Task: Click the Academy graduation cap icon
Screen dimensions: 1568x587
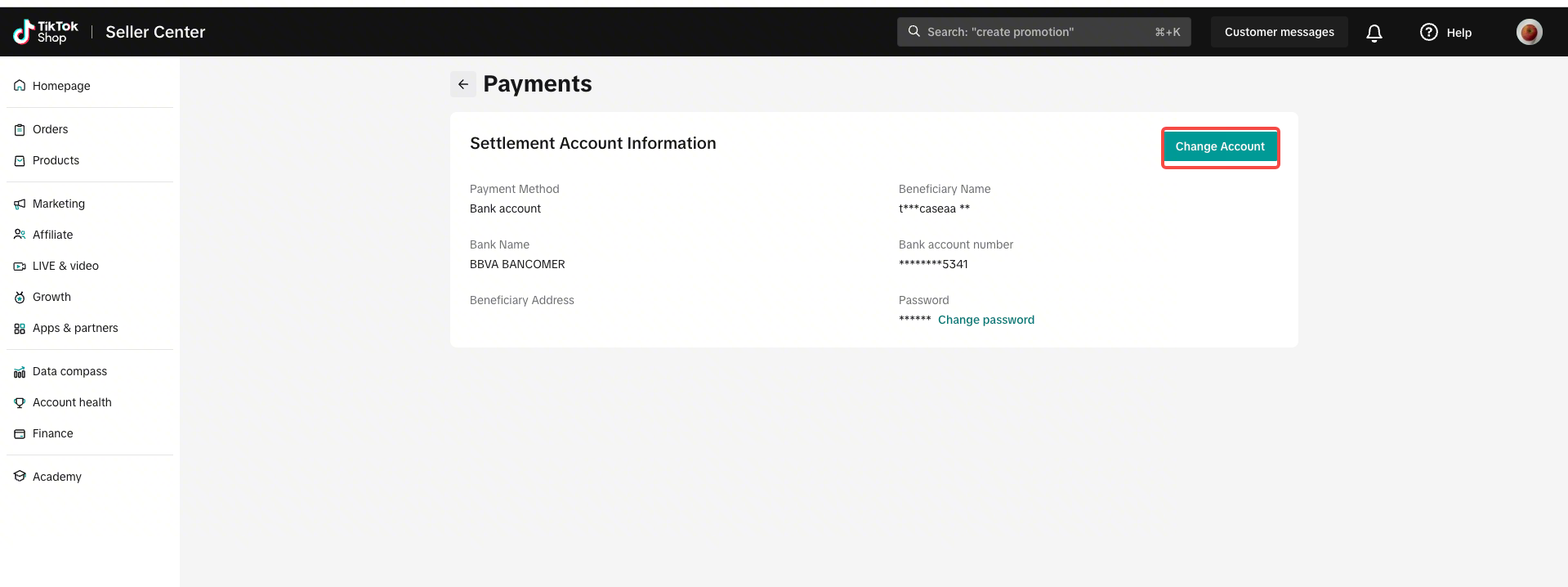Action: pyautogui.click(x=20, y=477)
